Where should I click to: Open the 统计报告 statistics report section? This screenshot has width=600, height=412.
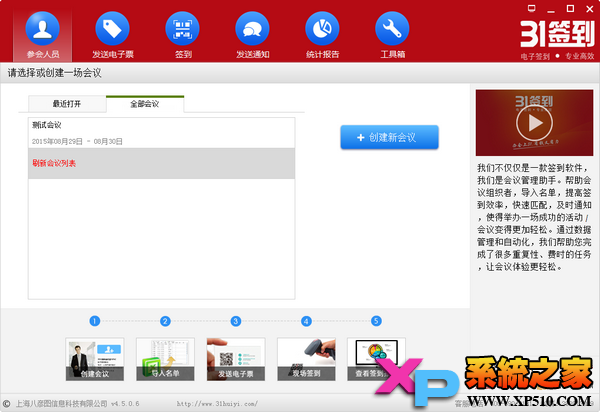[x=323, y=35]
